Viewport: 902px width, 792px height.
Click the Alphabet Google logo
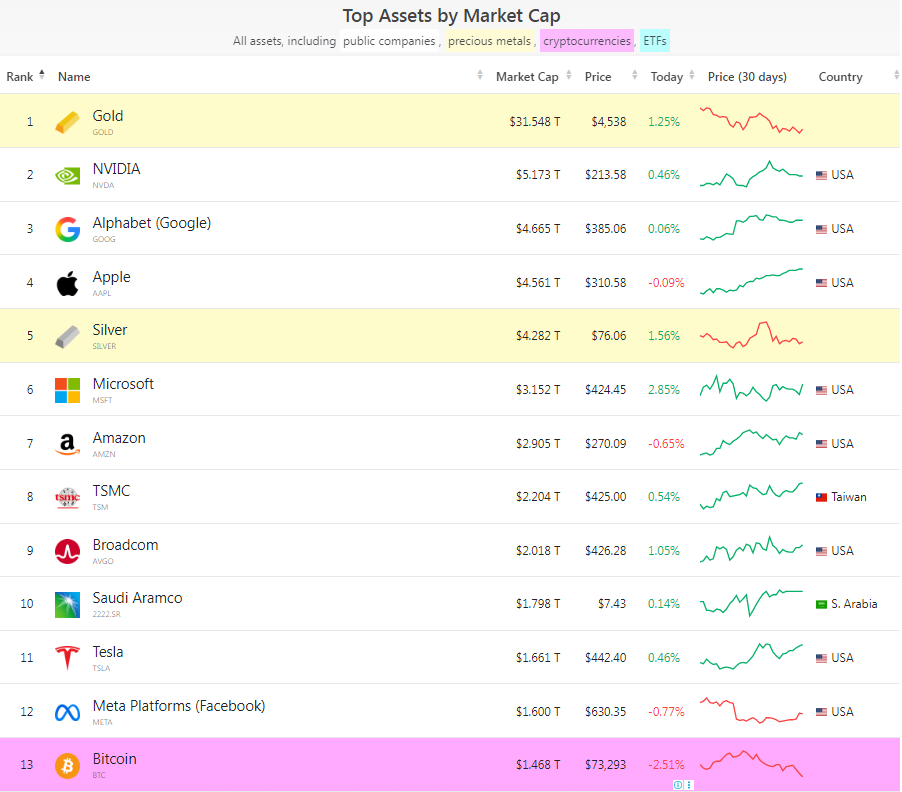[x=67, y=229]
